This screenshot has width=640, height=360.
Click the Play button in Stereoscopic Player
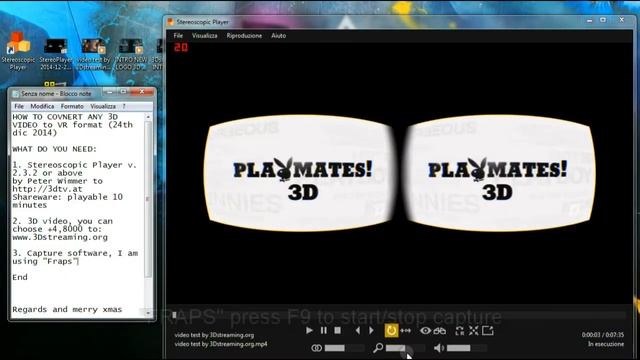pos(309,330)
